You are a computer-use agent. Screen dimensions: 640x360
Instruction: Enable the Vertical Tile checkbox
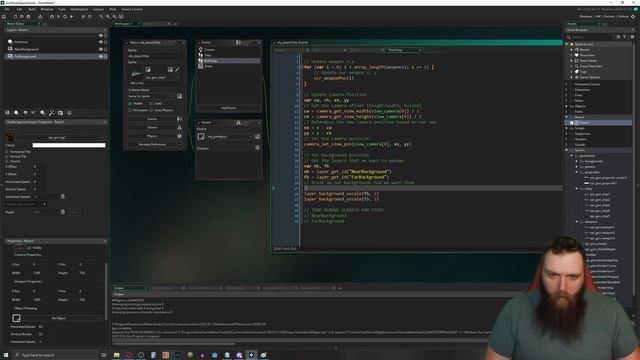[x=7, y=156]
